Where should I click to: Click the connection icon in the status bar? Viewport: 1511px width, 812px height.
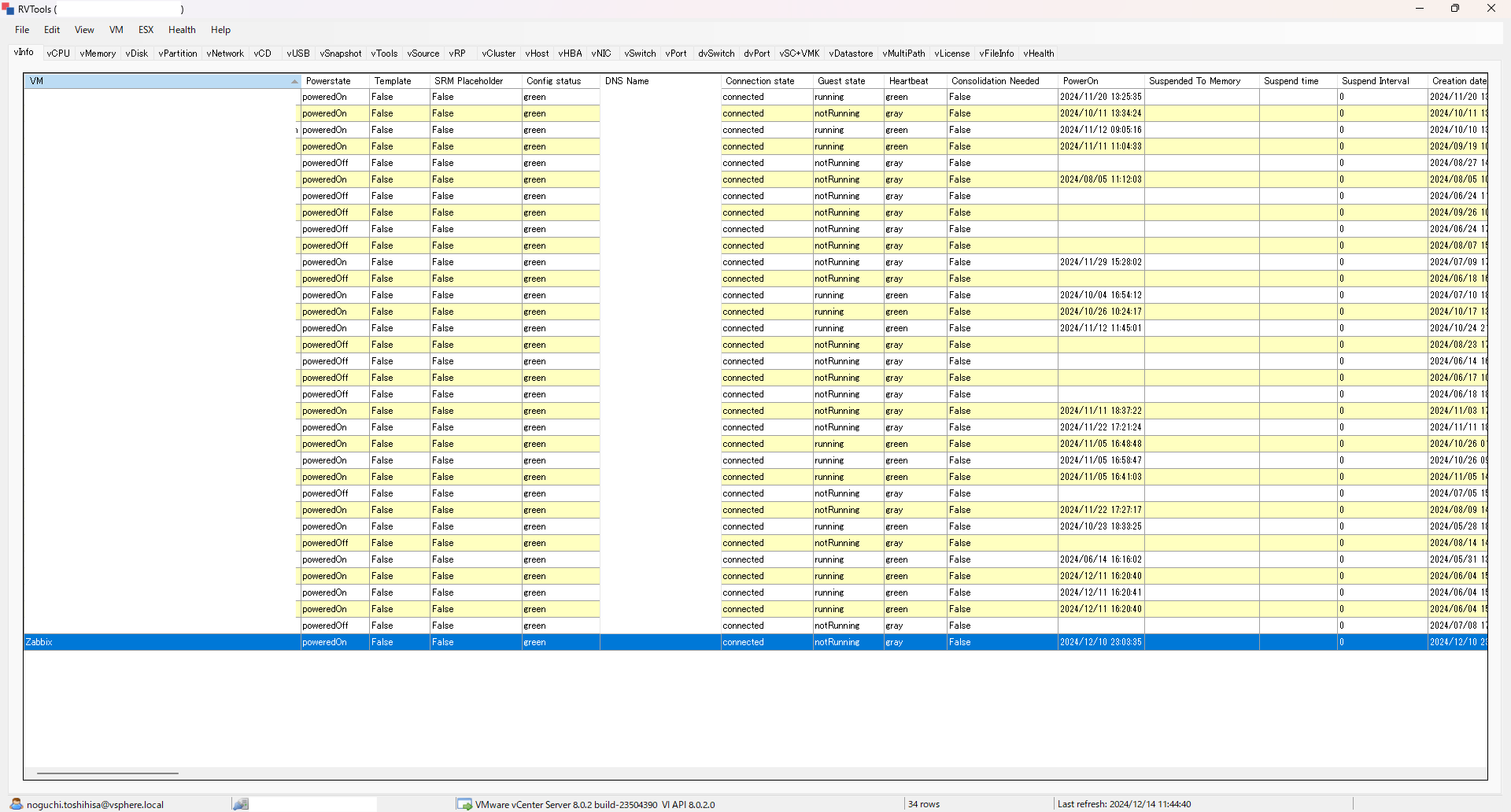point(241,804)
